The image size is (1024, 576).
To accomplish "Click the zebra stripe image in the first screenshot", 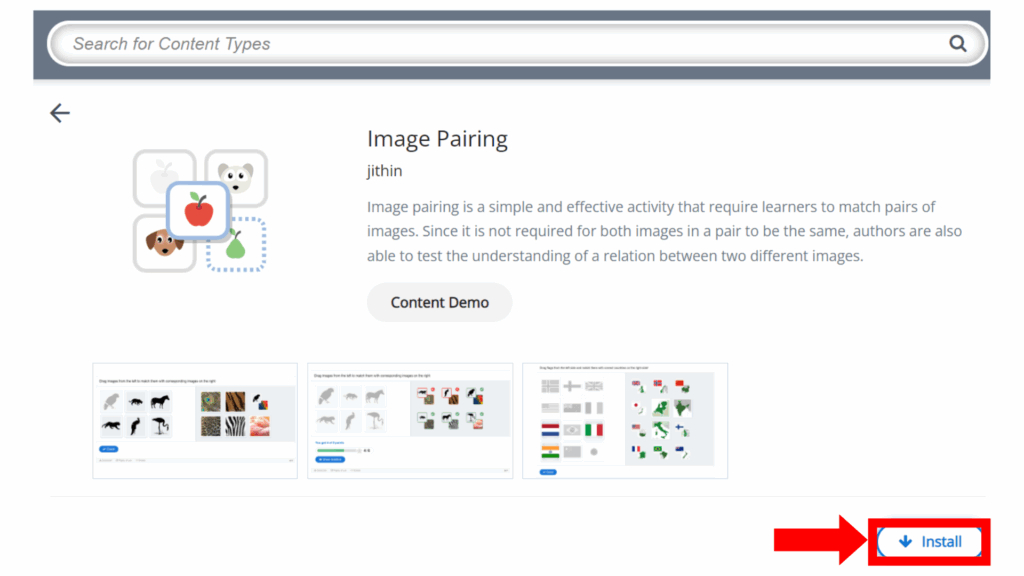I will pyautogui.click(x=237, y=425).
